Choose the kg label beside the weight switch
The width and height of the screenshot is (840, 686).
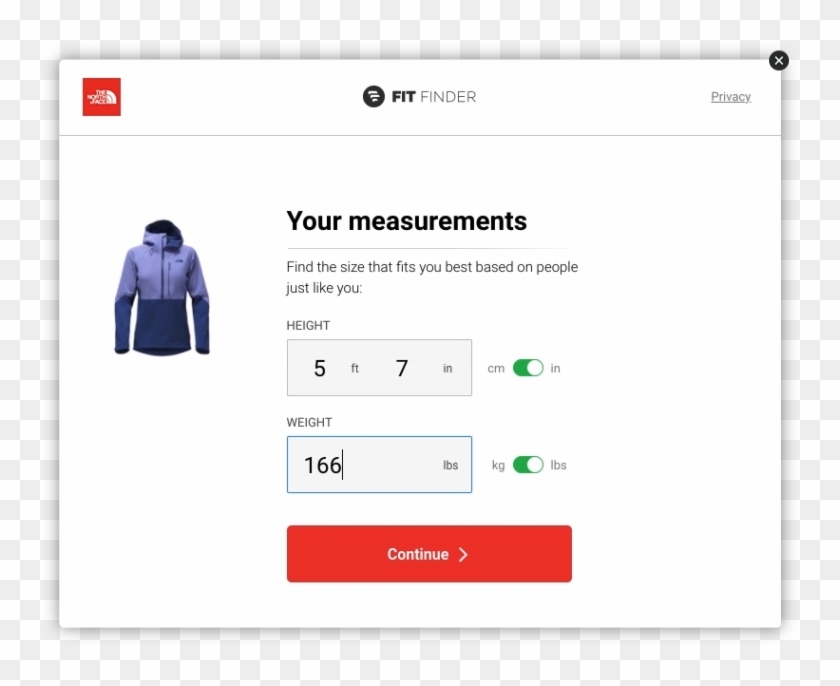498,465
